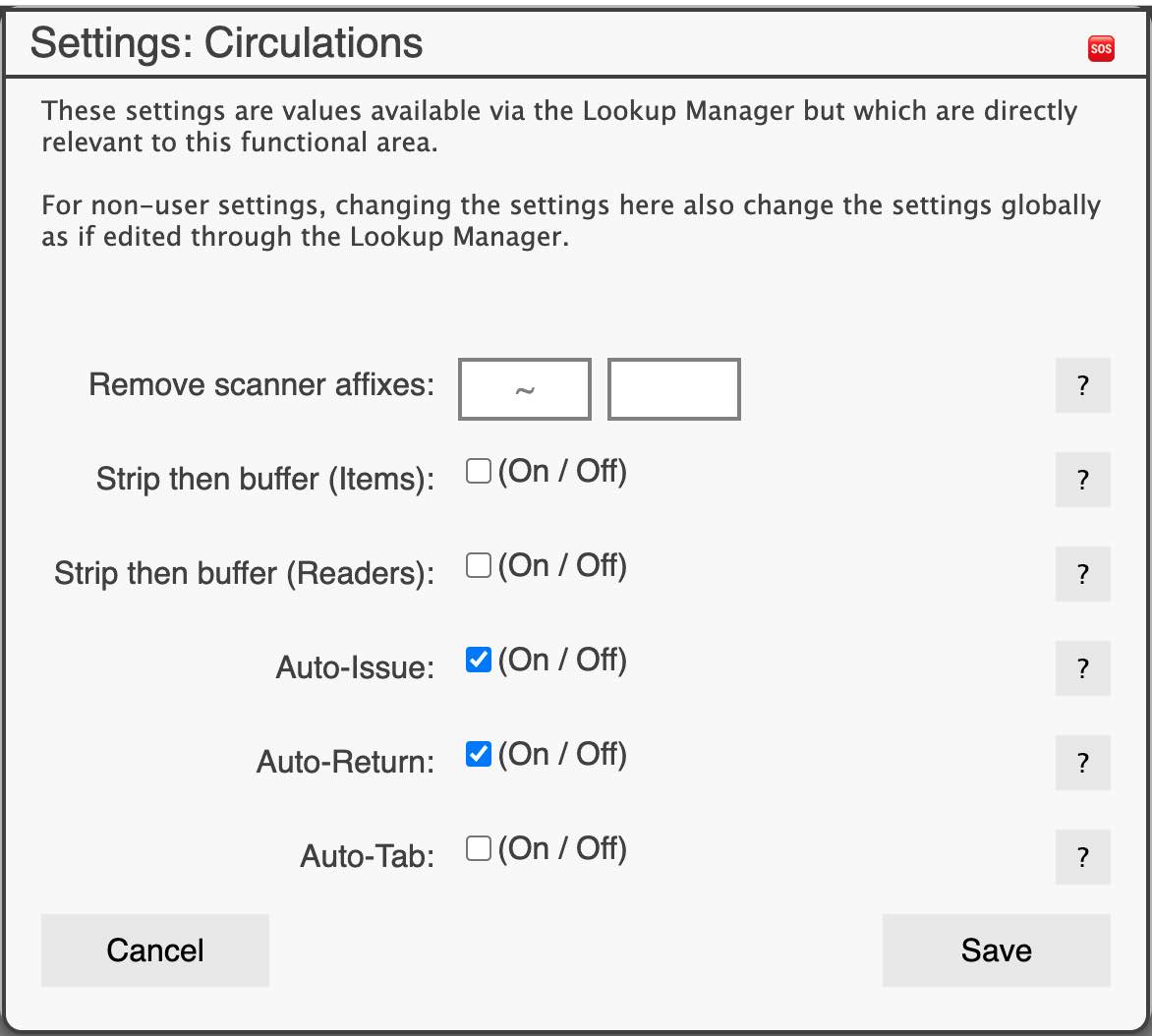
Task: Disable the Auto-Issue checkbox
Action: pyautogui.click(x=479, y=660)
